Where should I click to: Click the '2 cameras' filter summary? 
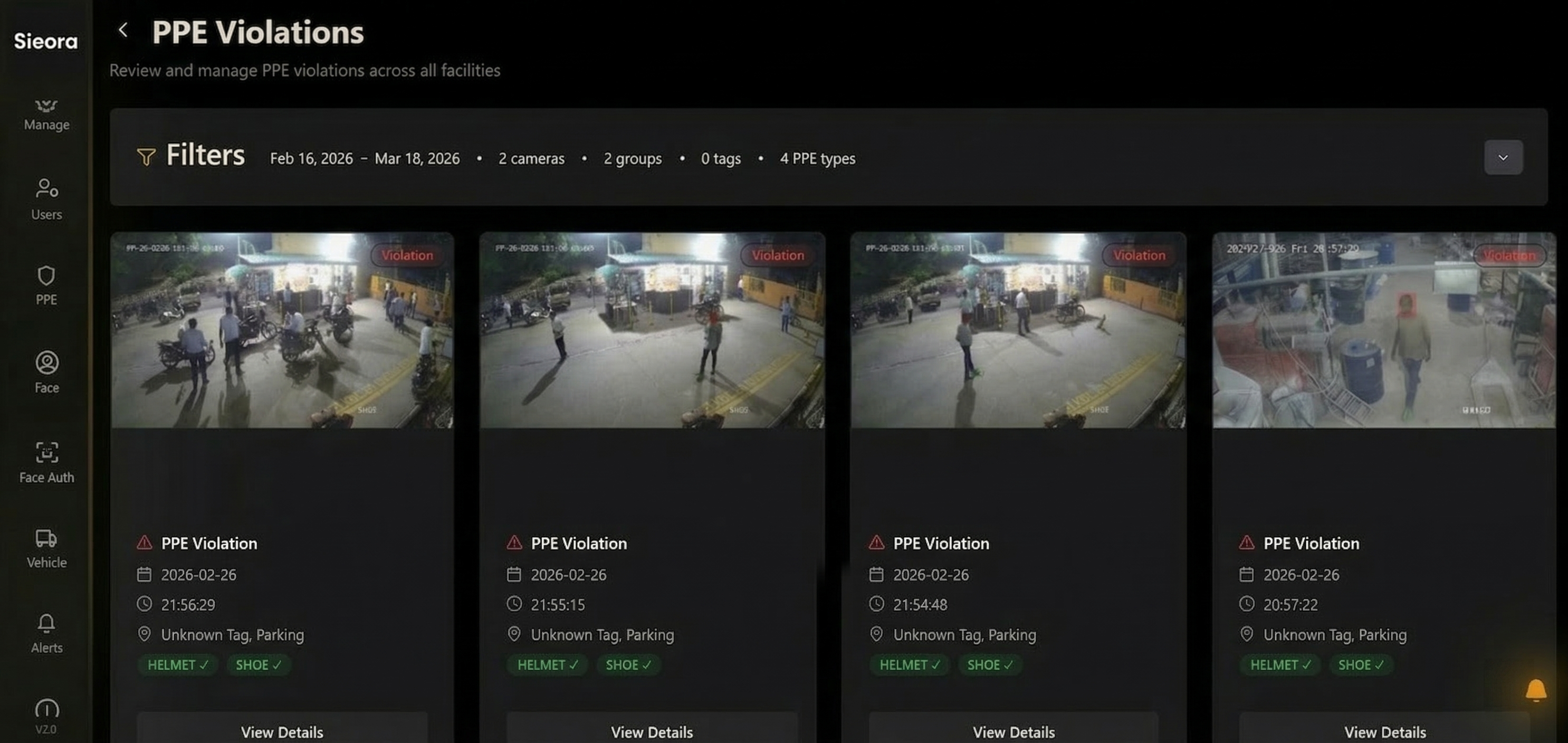point(531,158)
